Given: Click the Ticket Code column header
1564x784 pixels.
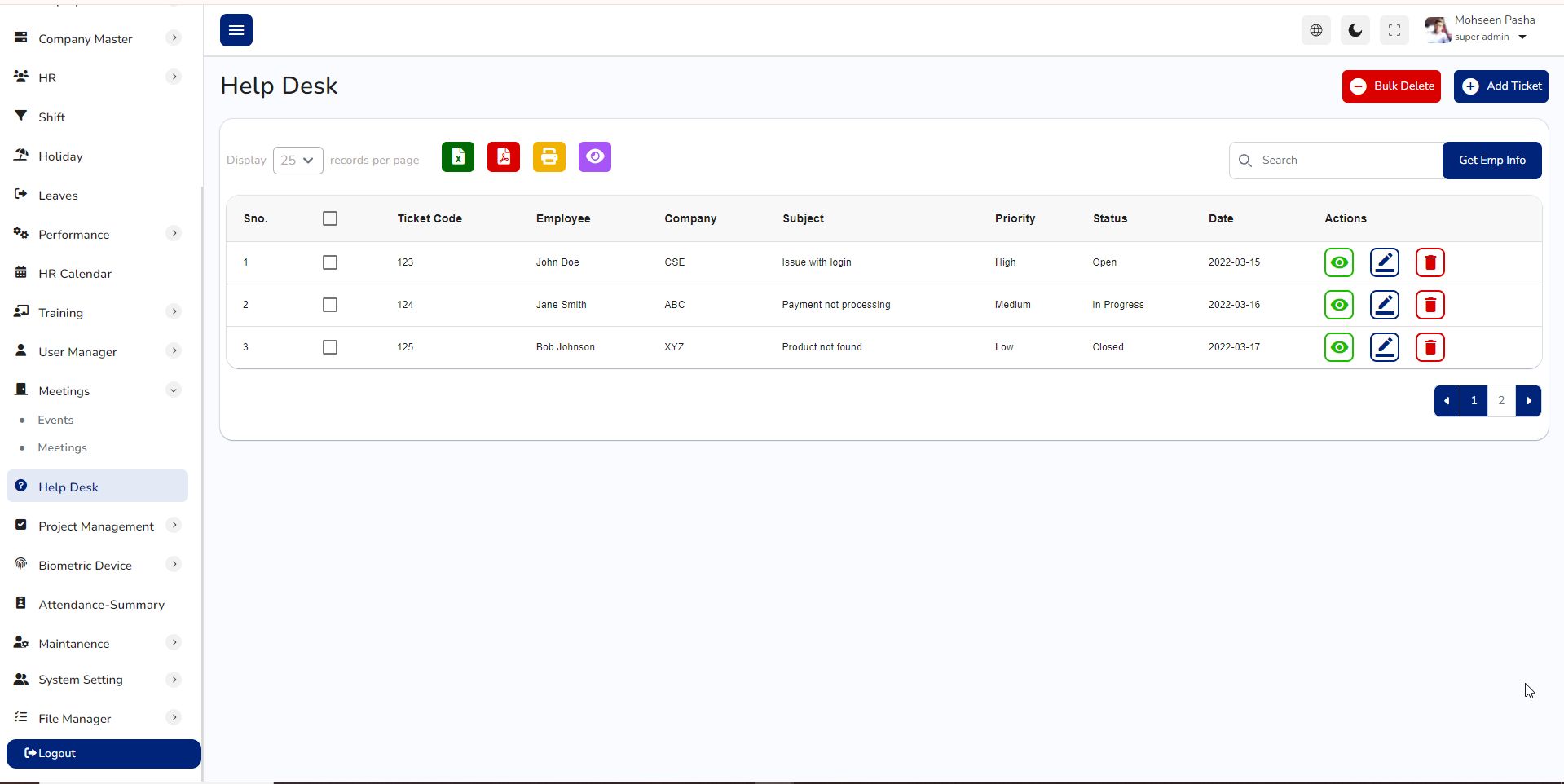Looking at the screenshot, I should 430,218.
